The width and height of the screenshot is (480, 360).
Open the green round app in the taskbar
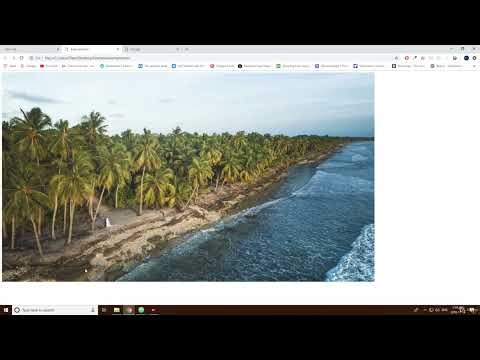(x=141, y=310)
